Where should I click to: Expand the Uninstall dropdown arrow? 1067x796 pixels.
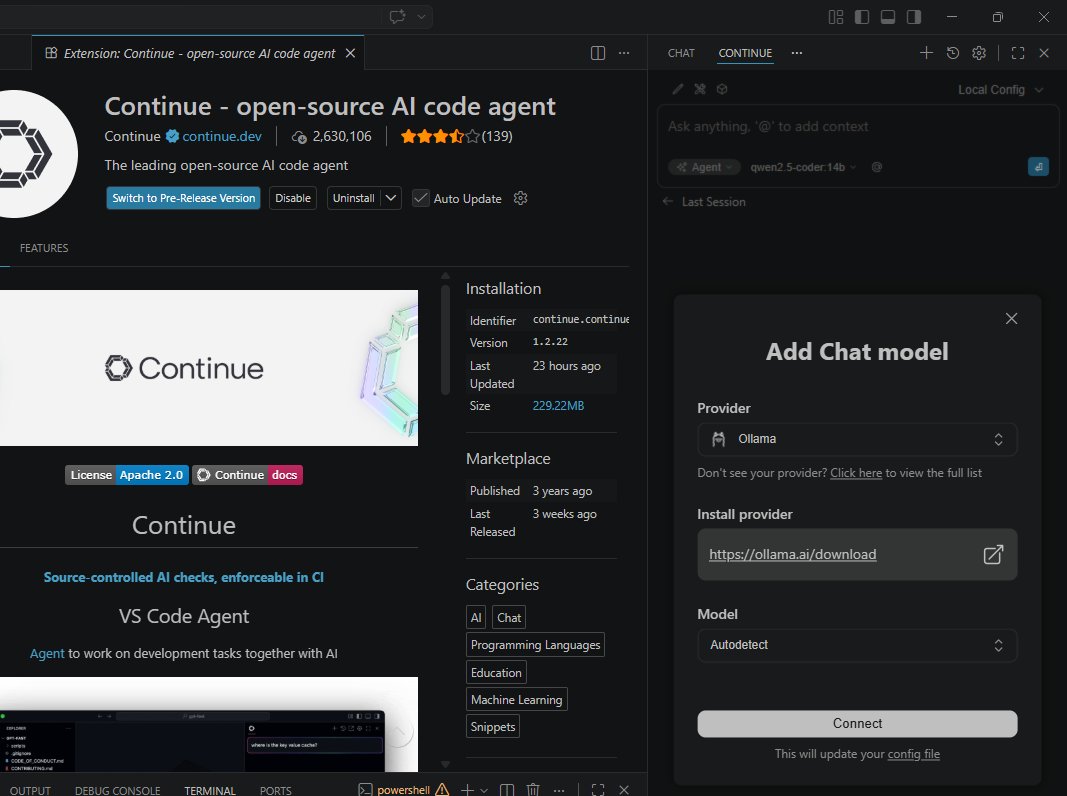tap(390, 198)
